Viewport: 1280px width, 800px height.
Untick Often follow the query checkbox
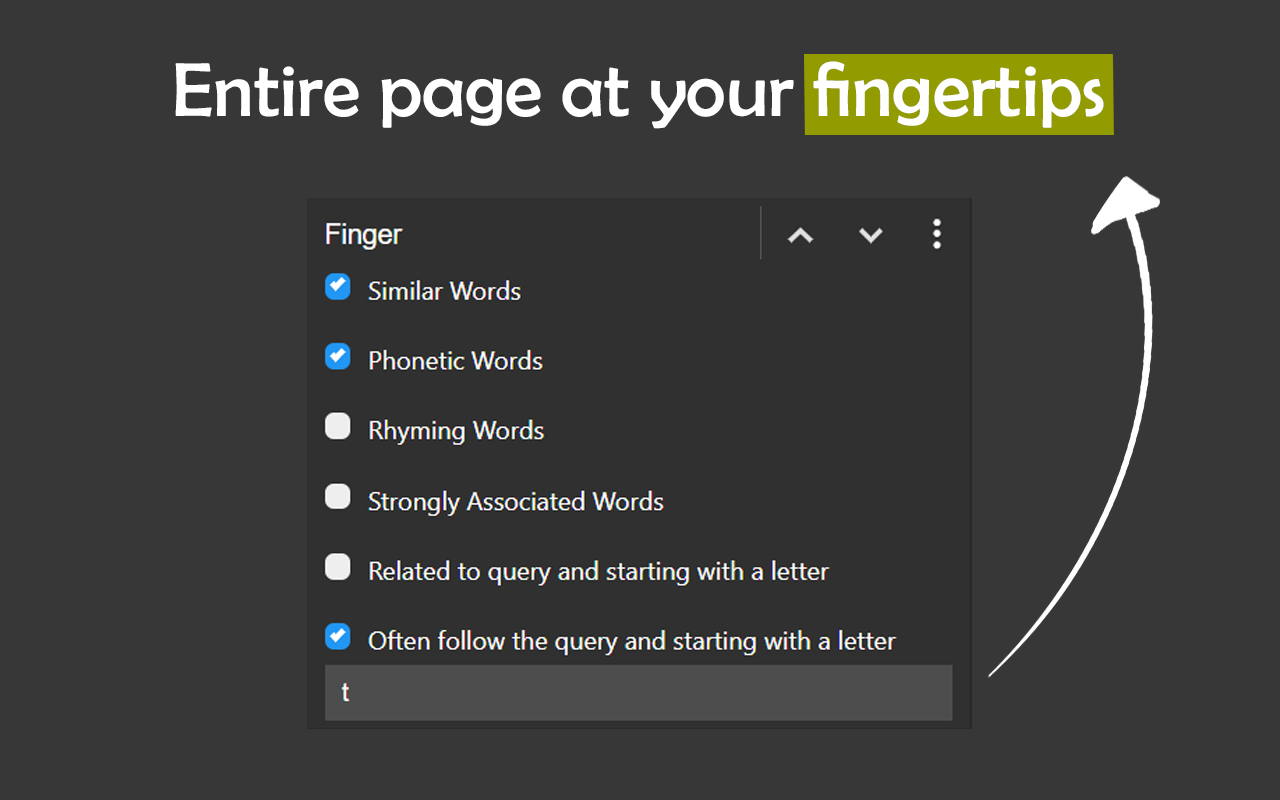pyautogui.click(x=338, y=636)
